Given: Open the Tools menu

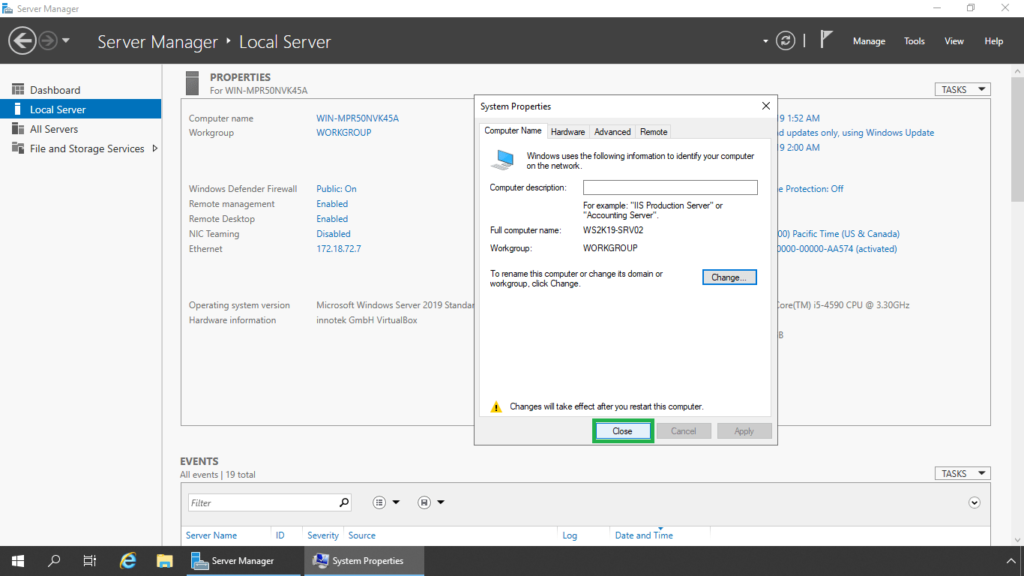Looking at the screenshot, I should 914,41.
